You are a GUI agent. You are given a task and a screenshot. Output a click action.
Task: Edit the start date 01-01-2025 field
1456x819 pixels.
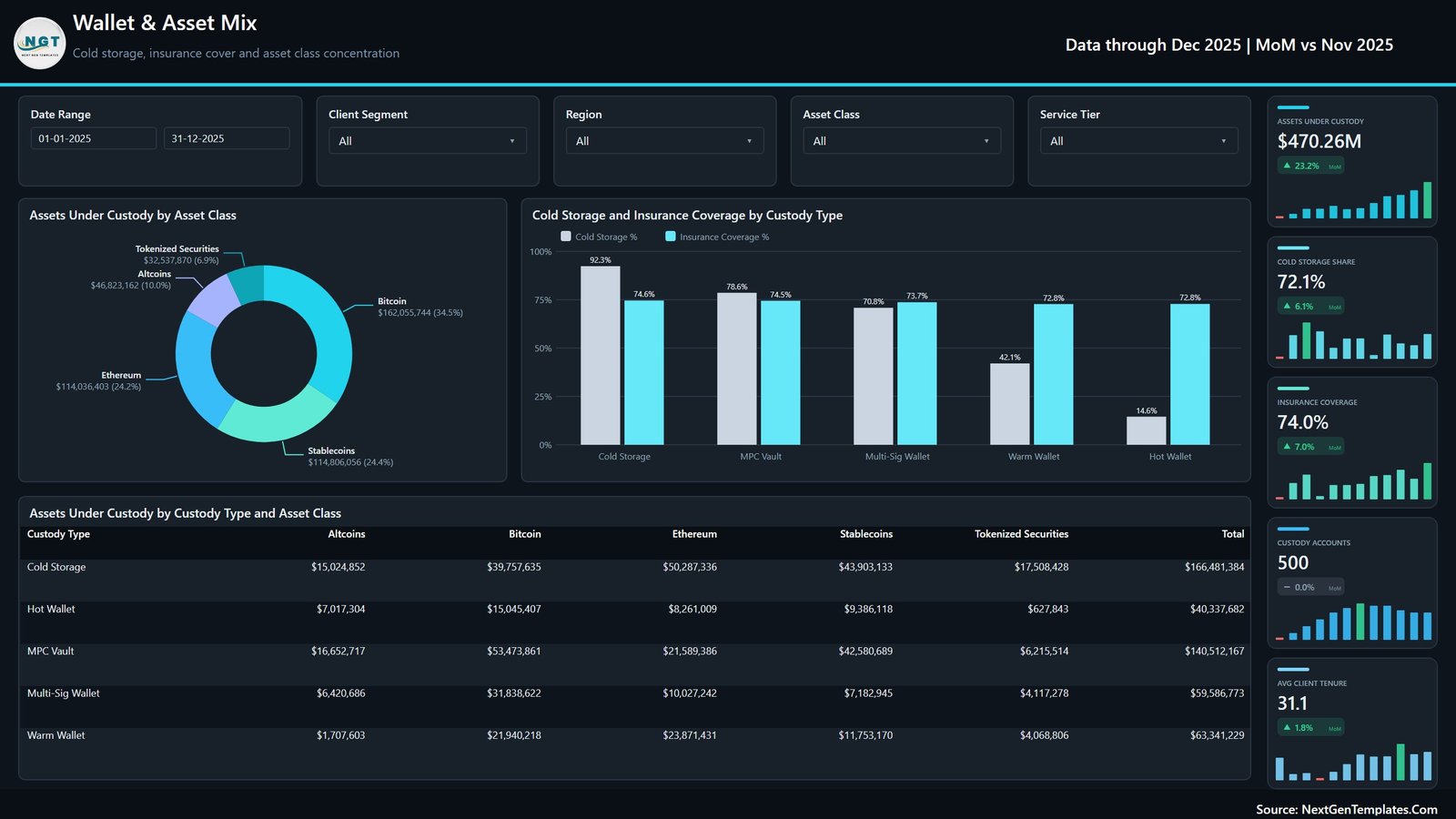(x=94, y=138)
